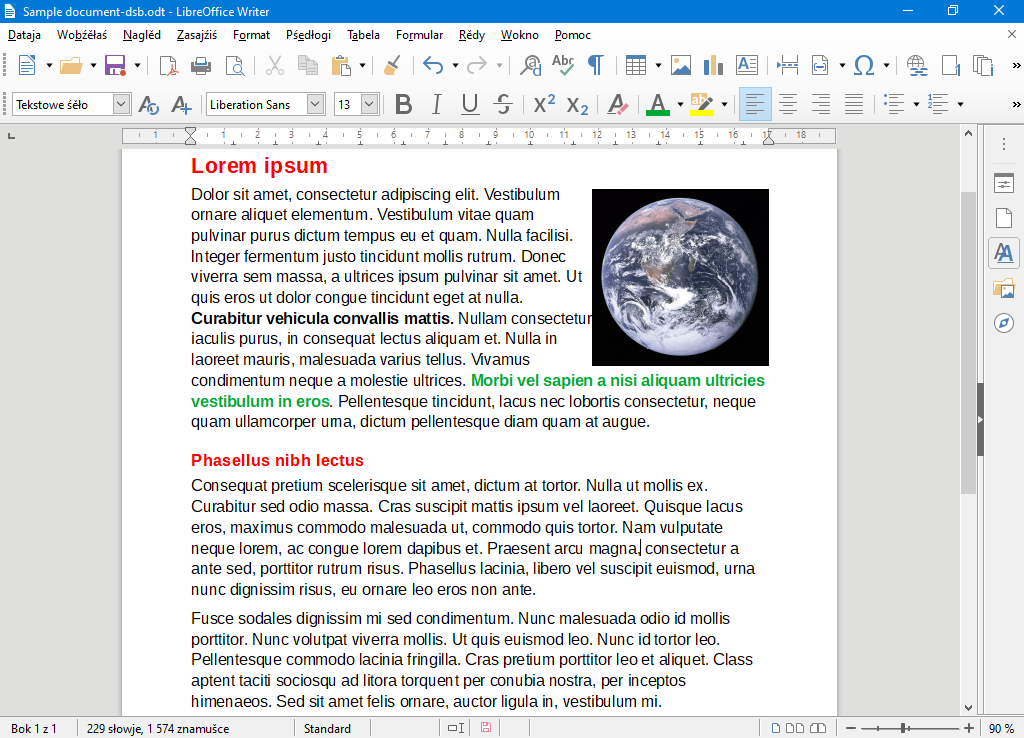
Task: Open the special character Omega icon
Action: [864, 66]
